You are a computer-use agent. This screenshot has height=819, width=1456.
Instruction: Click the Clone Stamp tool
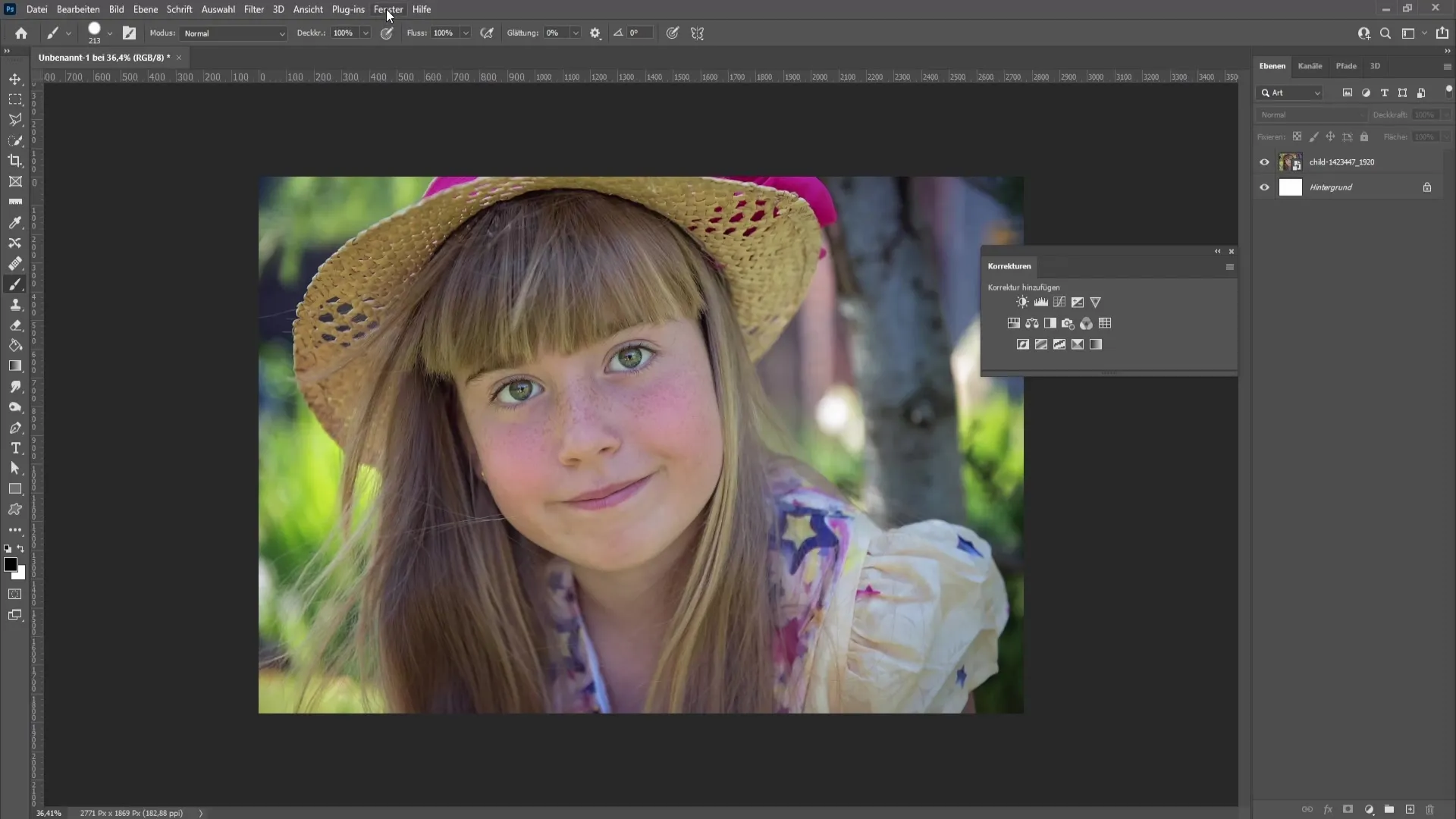pyautogui.click(x=15, y=304)
